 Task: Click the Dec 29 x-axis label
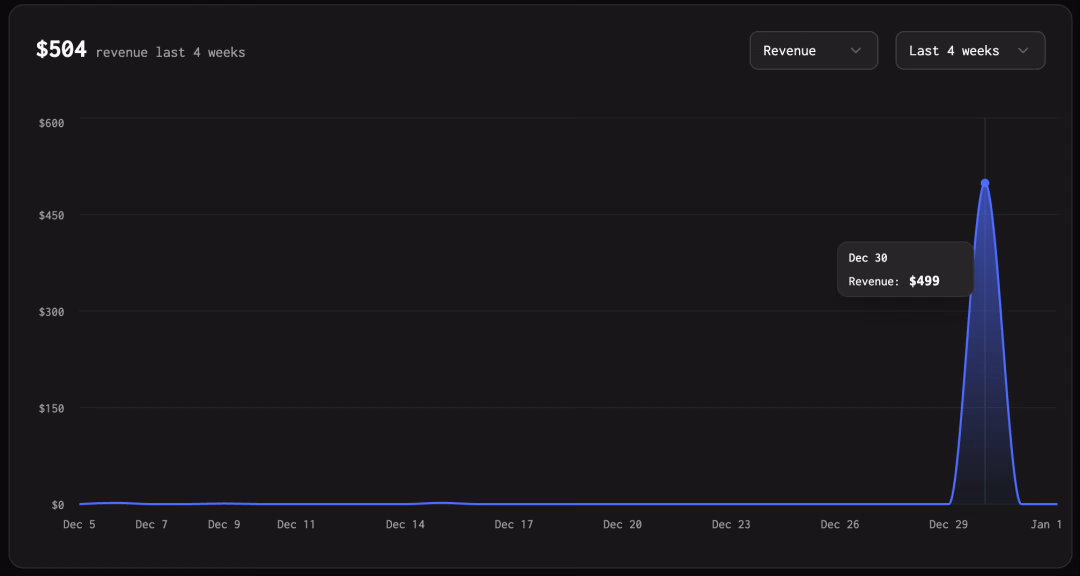[948, 524]
